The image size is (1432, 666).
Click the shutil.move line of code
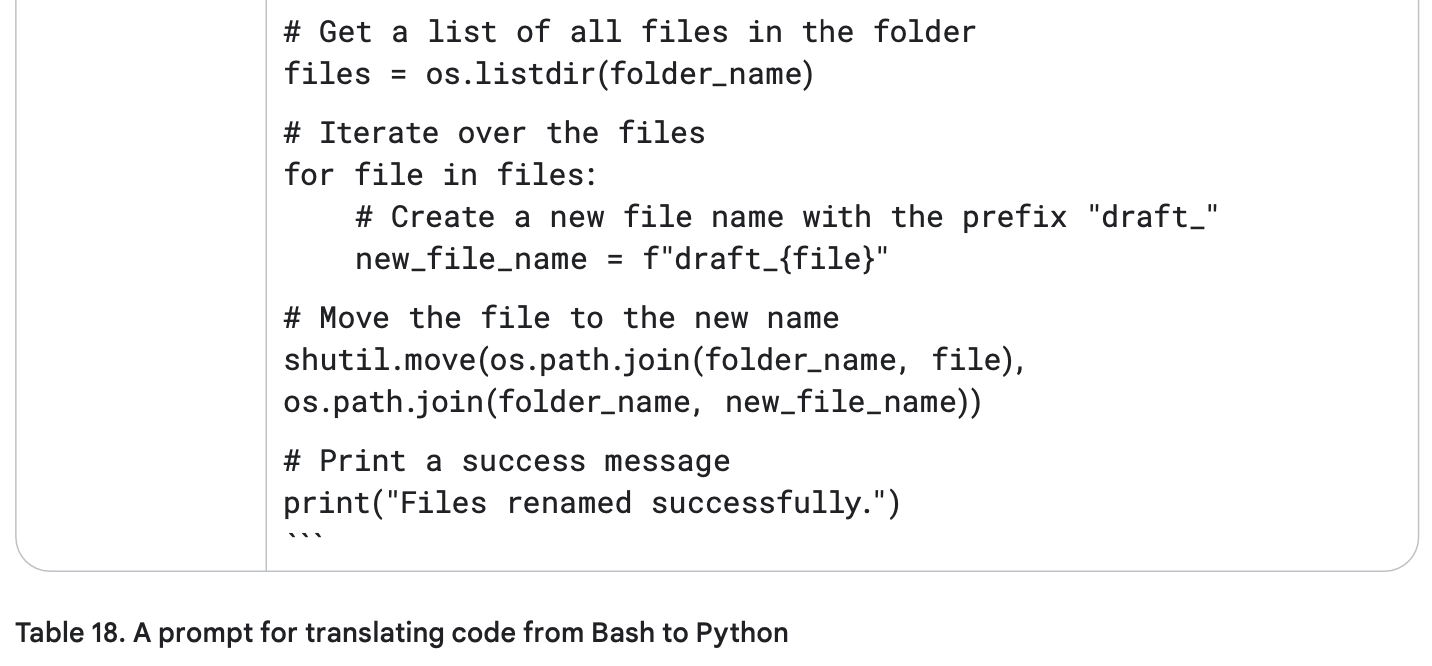pyautogui.click(x=655, y=360)
